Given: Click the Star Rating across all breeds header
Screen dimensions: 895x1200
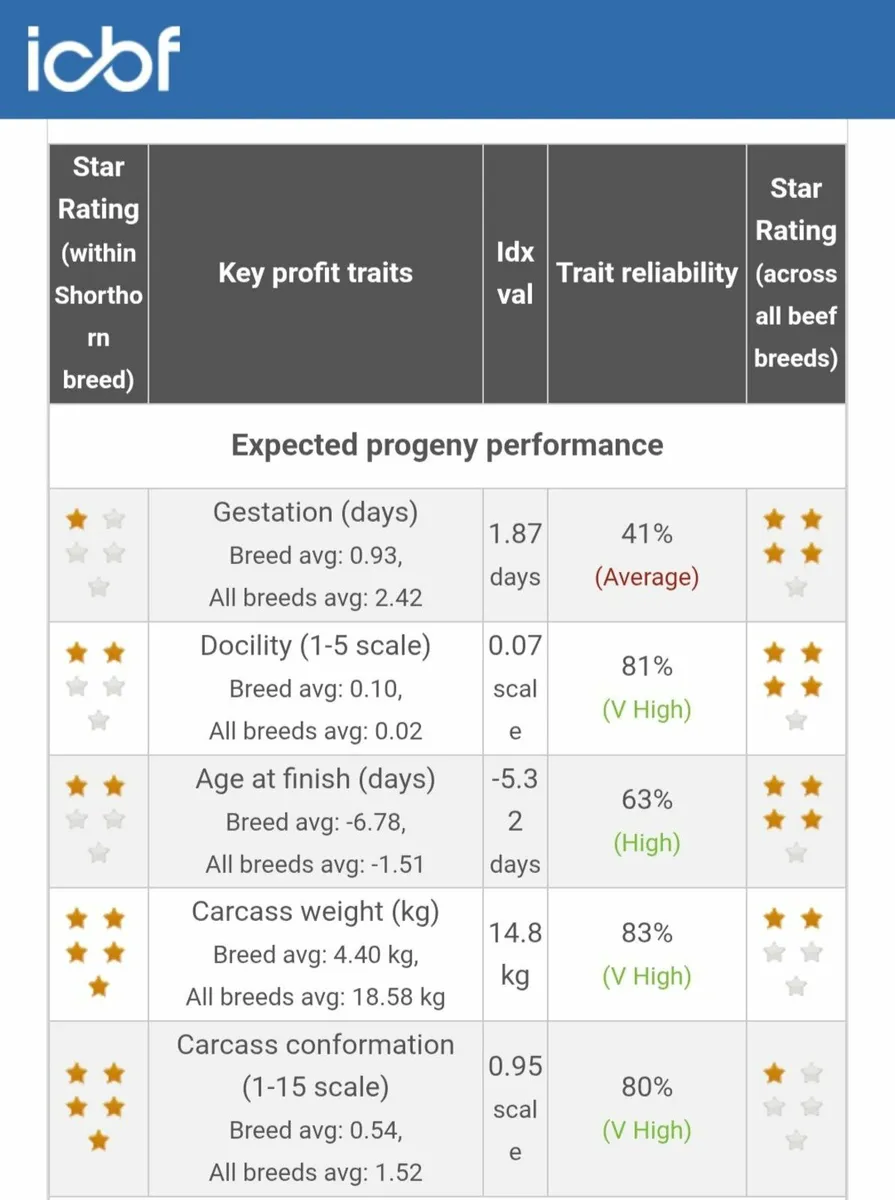Looking at the screenshot, I should pos(796,273).
